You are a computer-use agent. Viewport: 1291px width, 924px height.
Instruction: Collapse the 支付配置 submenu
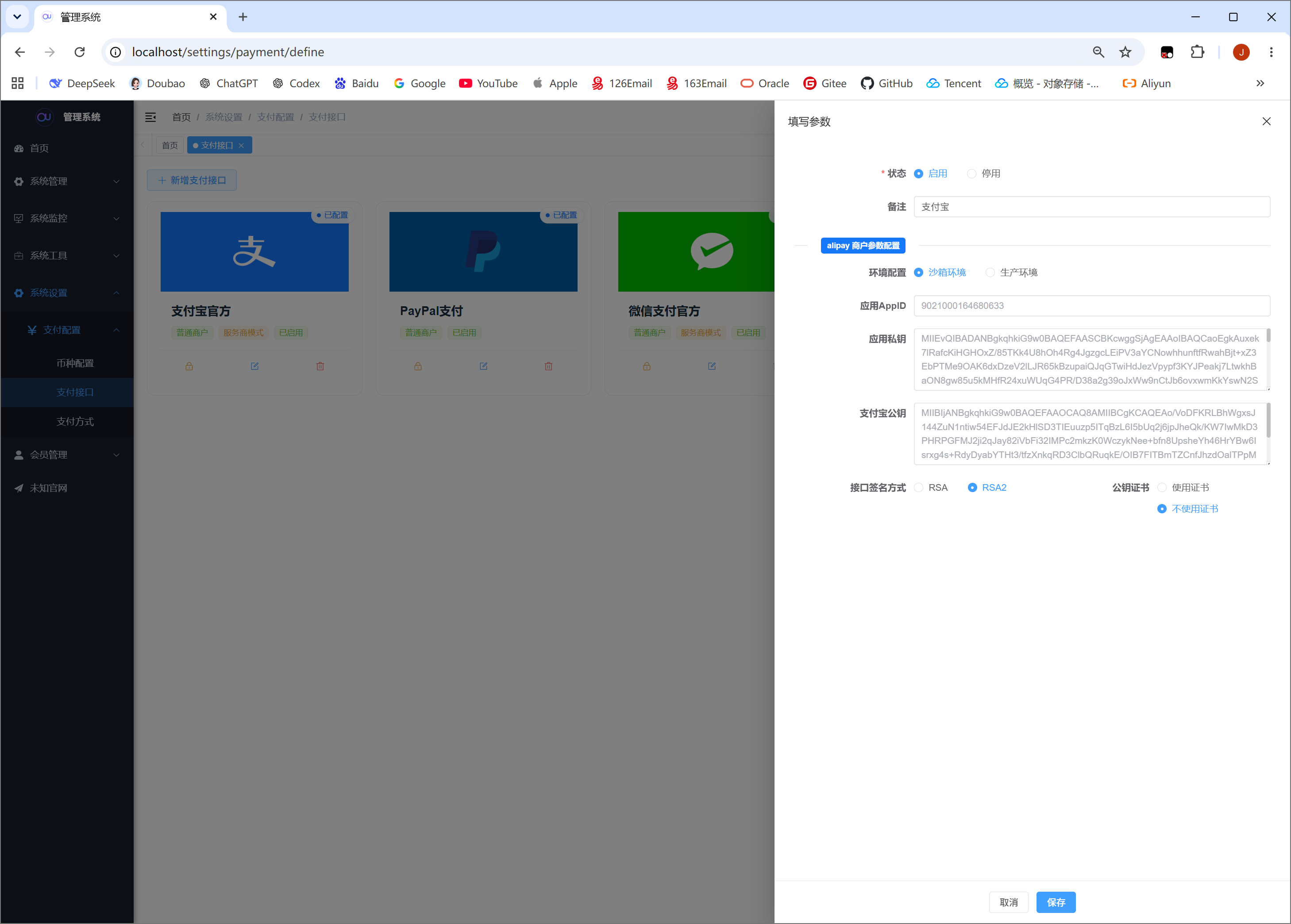pos(74,330)
